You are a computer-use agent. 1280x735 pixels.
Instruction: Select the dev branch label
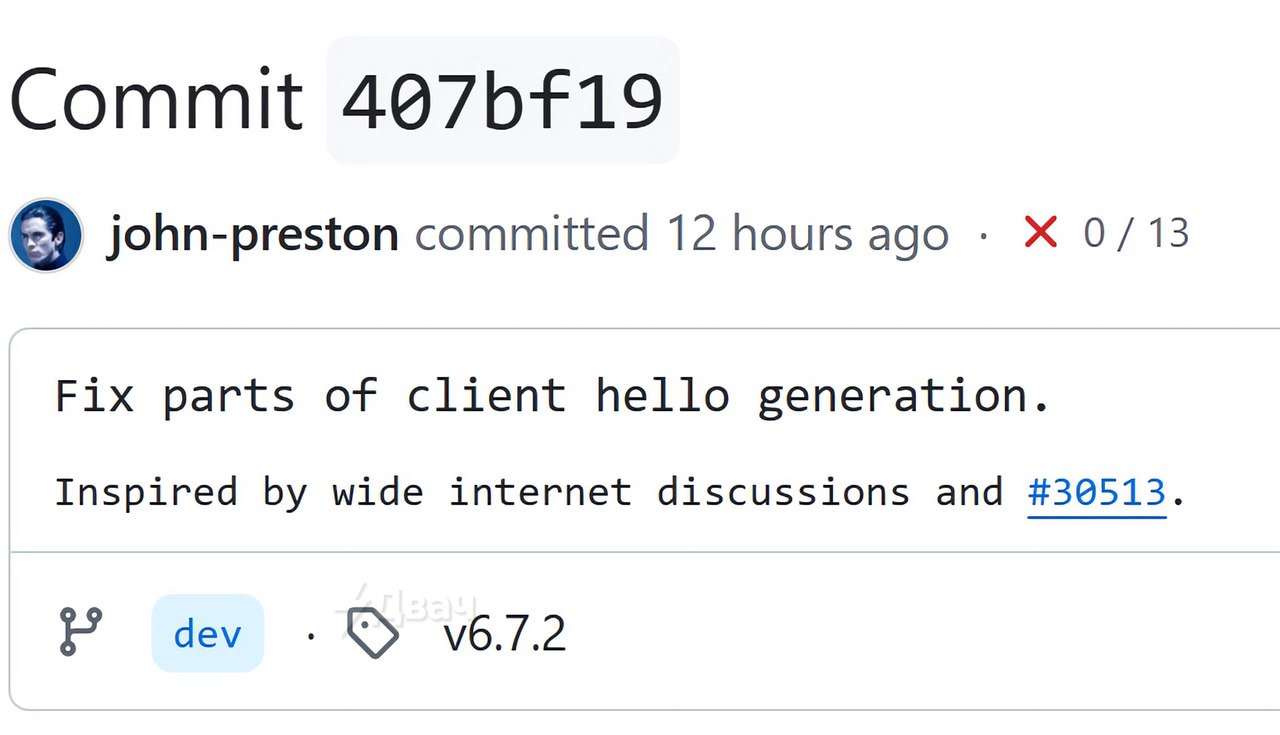207,634
